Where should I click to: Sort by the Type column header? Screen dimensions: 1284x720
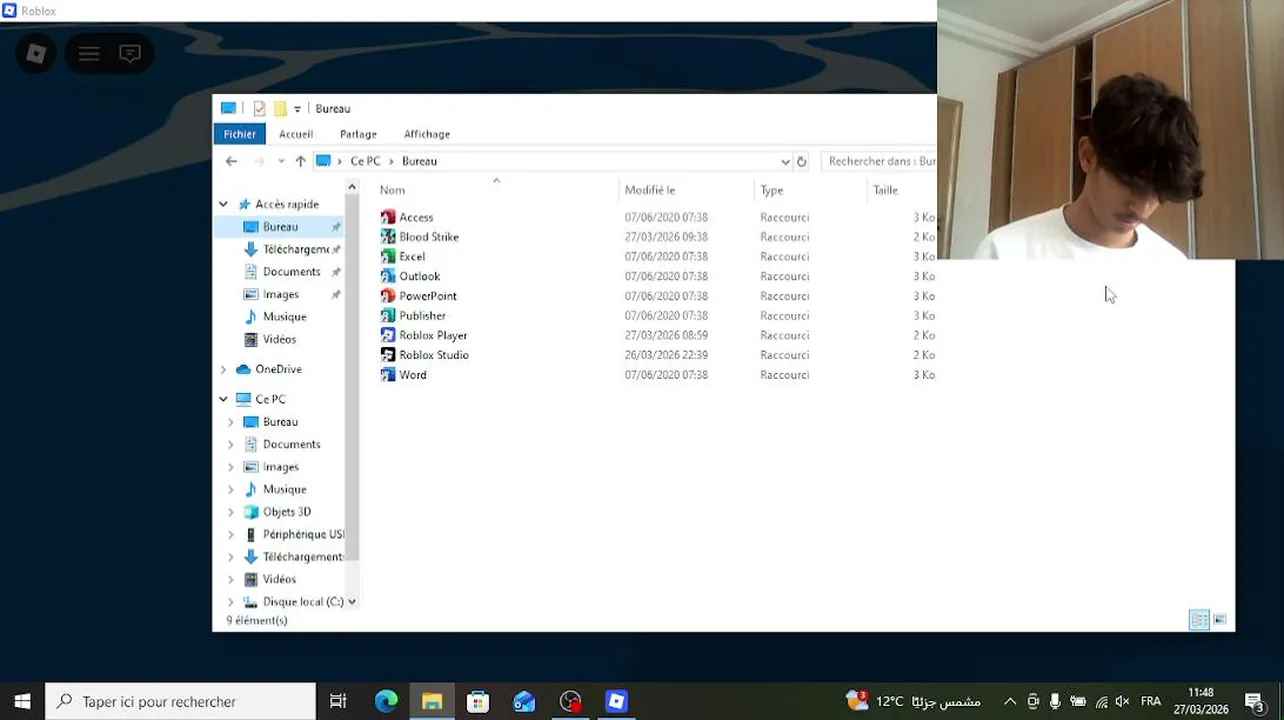pos(810,190)
